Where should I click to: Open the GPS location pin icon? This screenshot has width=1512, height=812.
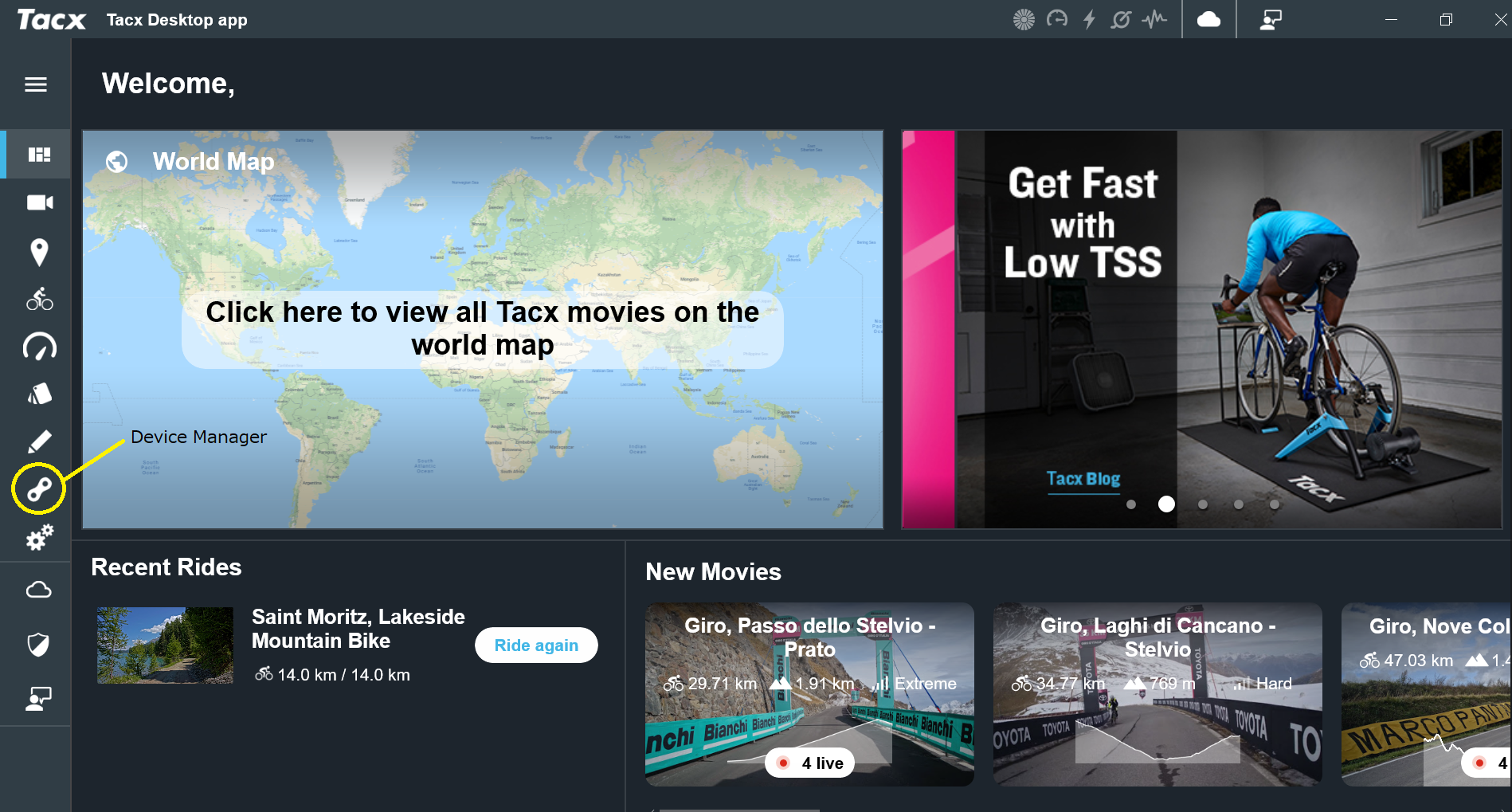[x=39, y=253]
